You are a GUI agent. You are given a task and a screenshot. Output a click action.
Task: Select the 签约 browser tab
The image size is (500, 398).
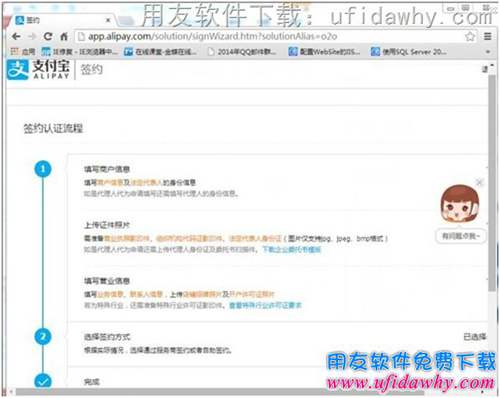pos(62,20)
